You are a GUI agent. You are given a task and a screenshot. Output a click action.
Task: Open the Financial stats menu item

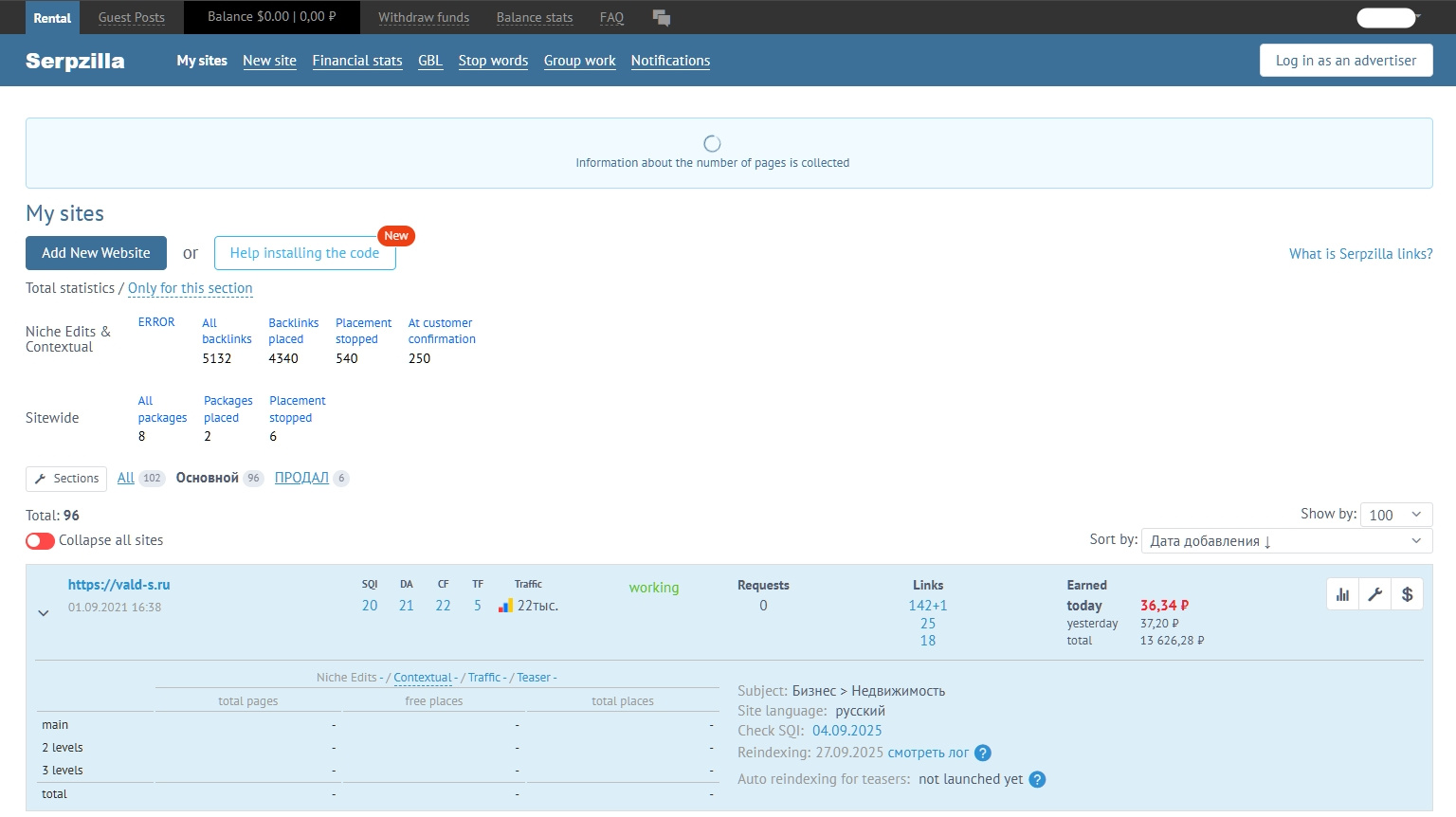coord(357,61)
